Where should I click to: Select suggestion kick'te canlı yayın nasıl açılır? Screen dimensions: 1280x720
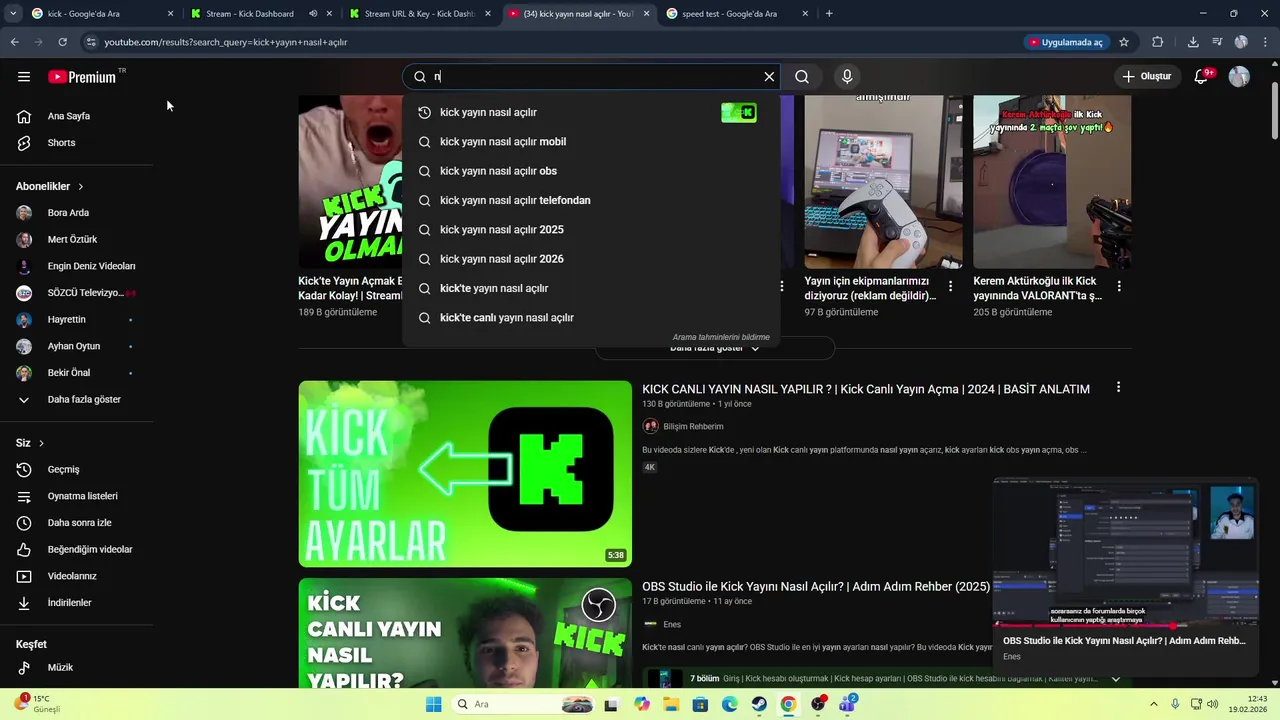590,318
